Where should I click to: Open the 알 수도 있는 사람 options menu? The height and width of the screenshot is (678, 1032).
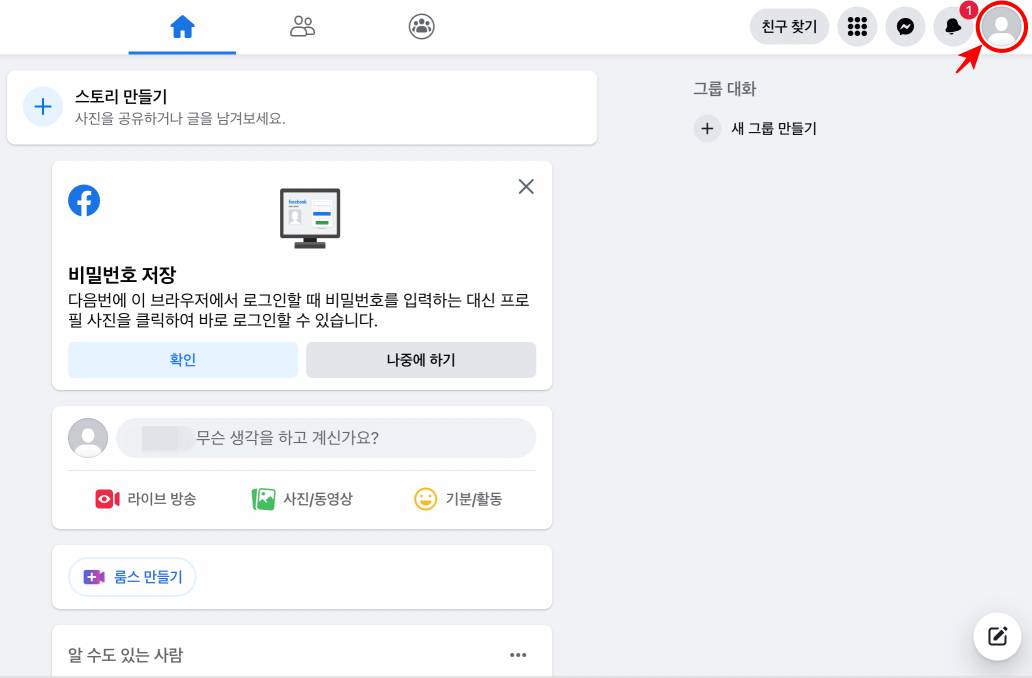(518, 654)
